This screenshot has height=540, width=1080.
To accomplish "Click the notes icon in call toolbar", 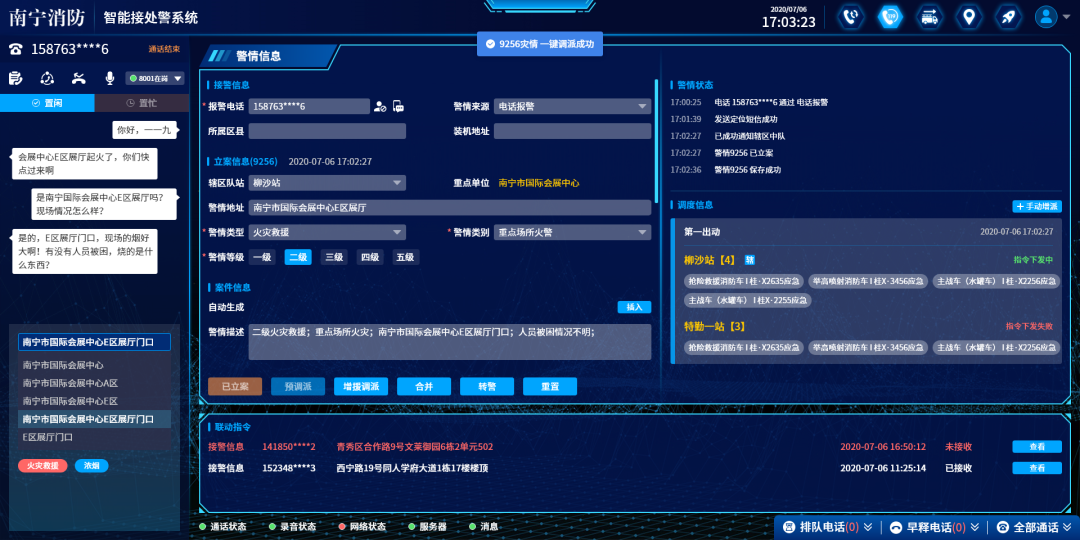I will point(16,78).
